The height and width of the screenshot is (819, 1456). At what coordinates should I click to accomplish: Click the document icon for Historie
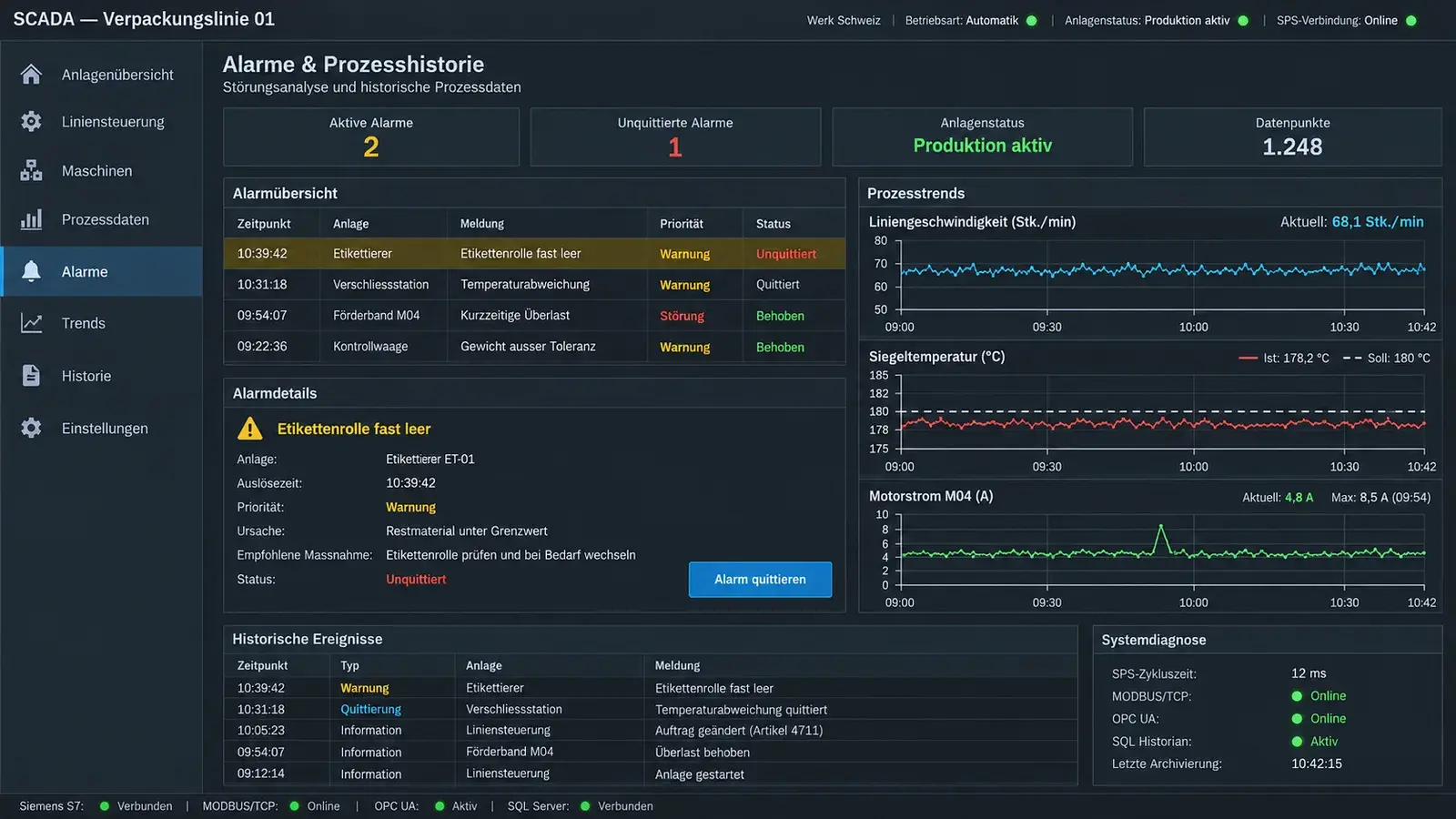point(31,376)
